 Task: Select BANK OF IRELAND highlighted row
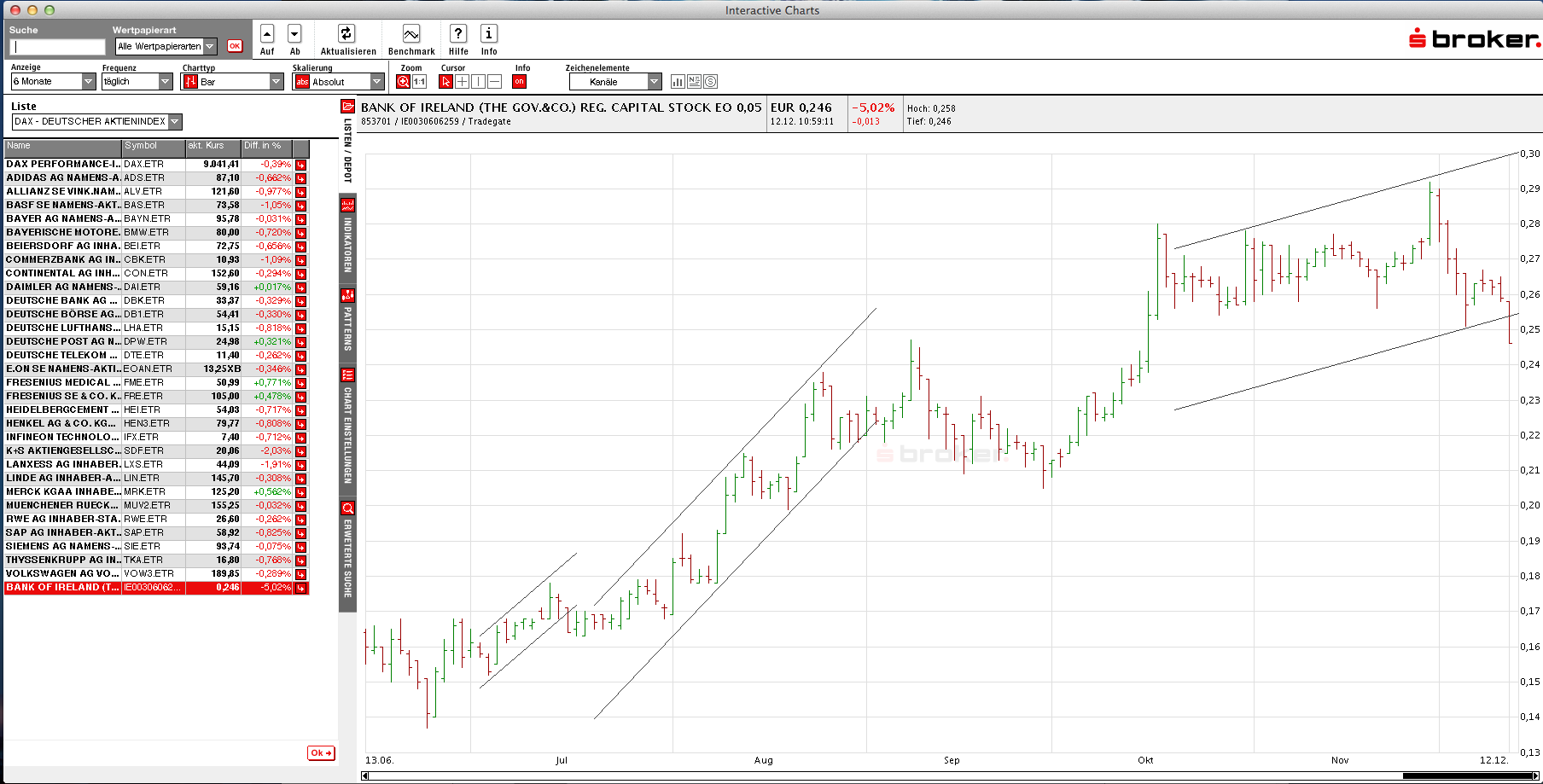[x=156, y=588]
